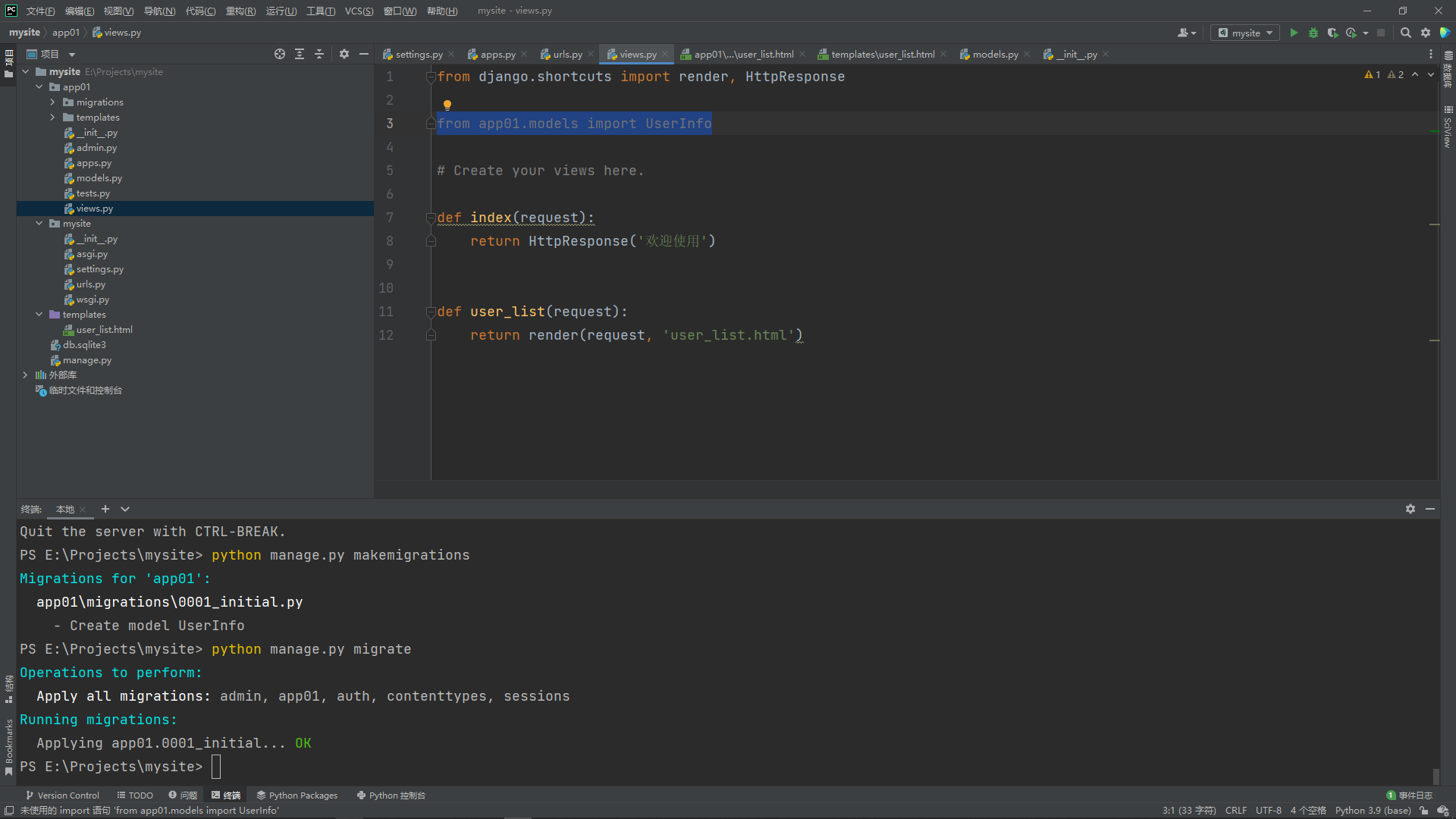Open the JetBrains toolbox icon at the top right
The height and width of the screenshot is (819, 1456).
(x=1445, y=33)
